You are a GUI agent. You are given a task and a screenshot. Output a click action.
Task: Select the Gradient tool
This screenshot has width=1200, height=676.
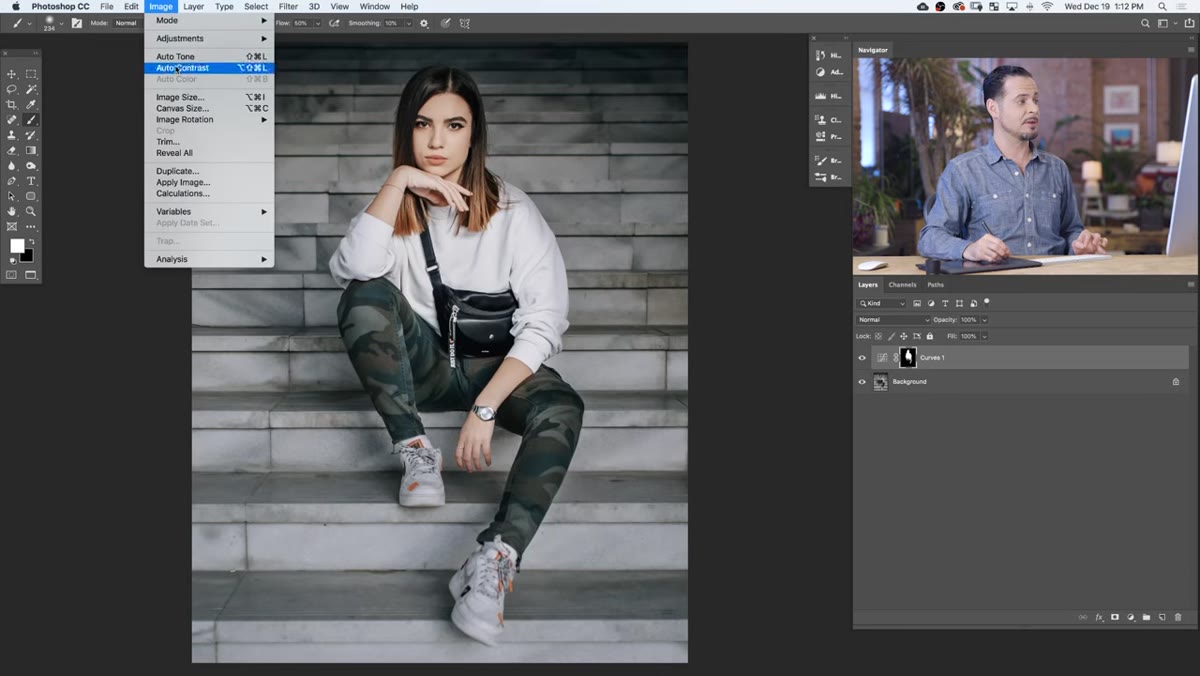pos(31,150)
